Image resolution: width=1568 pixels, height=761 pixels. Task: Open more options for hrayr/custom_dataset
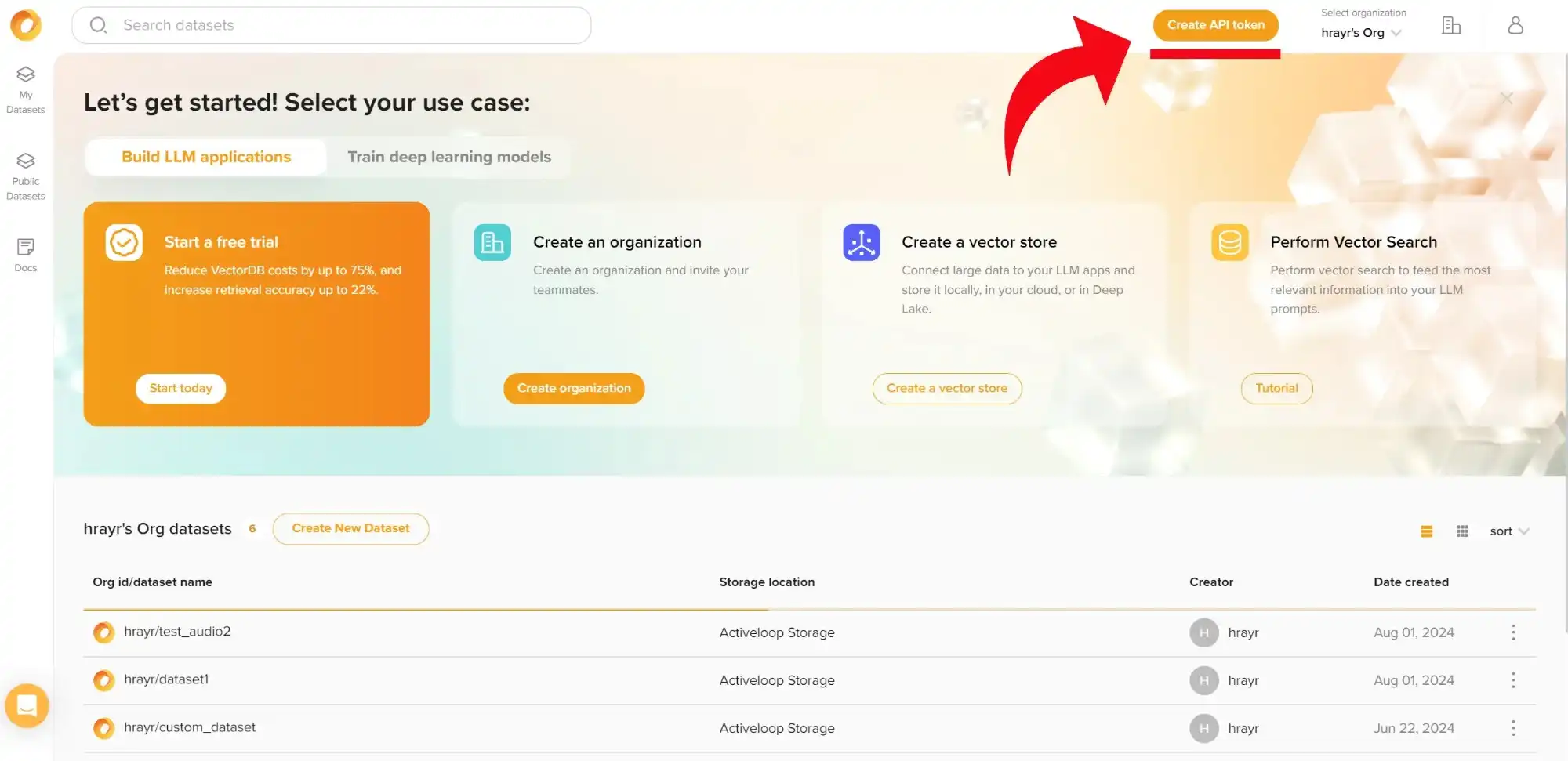(1513, 728)
